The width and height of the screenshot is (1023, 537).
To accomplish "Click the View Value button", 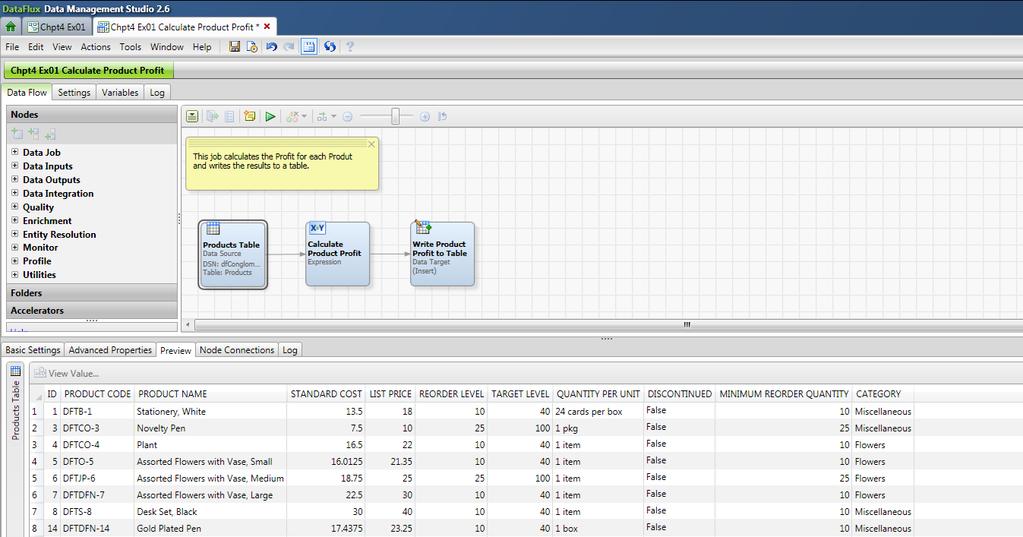I will pyautogui.click(x=67, y=373).
